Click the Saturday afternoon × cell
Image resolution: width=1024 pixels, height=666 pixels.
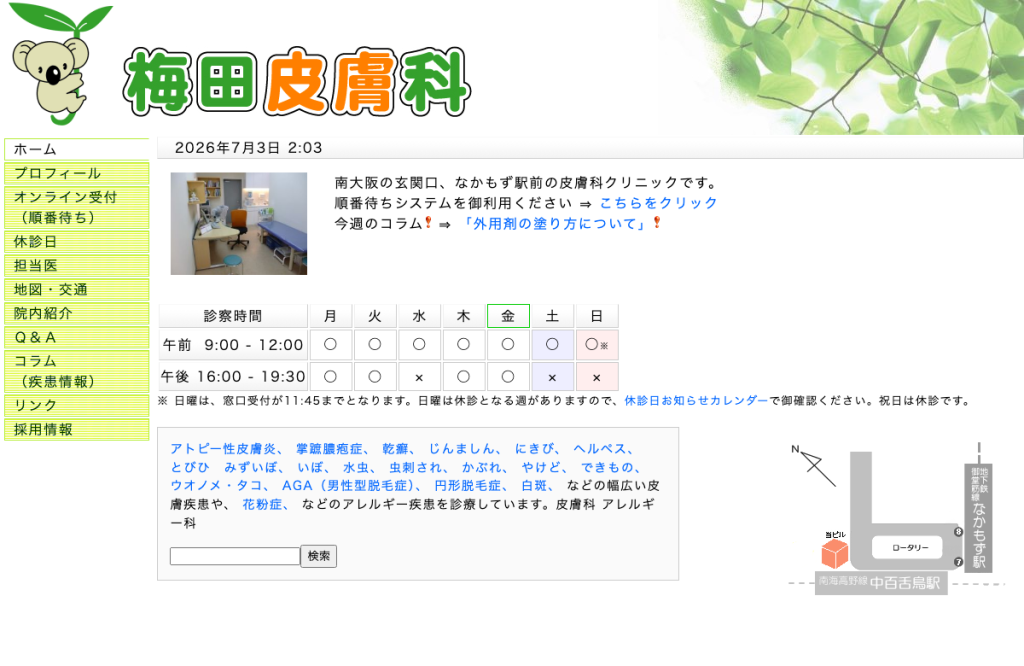pos(552,377)
